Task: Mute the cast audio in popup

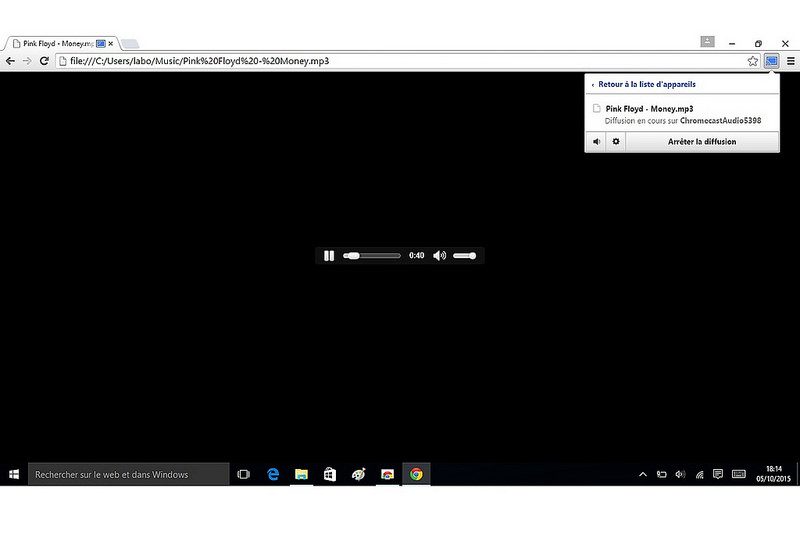Action: 596,142
